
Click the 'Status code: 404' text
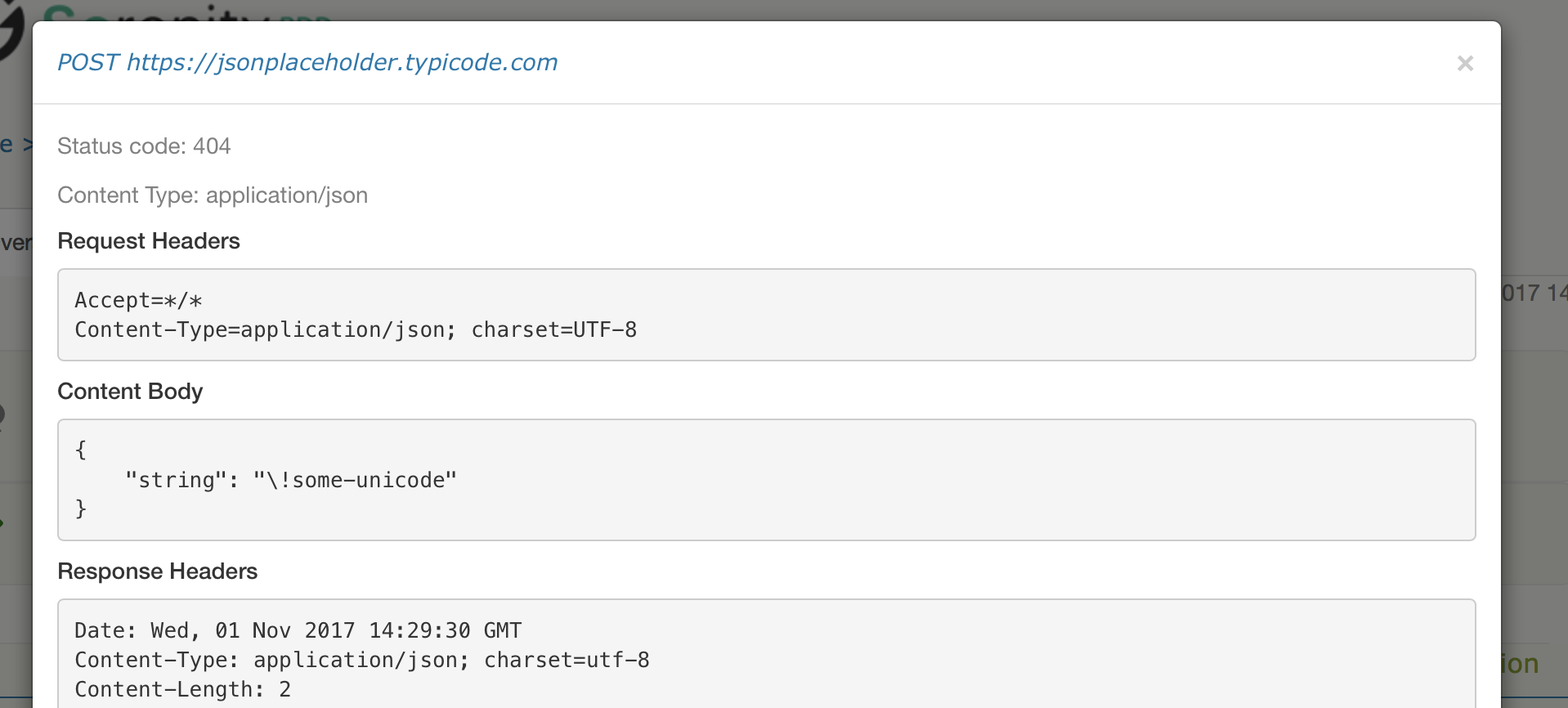coord(144,146)
